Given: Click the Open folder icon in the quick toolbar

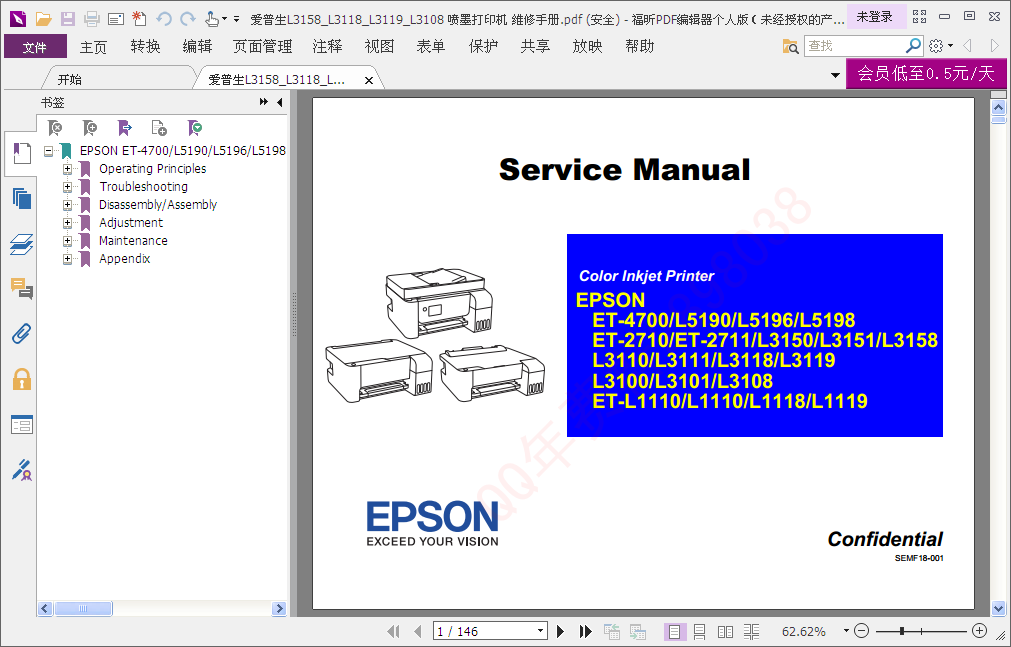Looking at the screenshot, I should [43, 19].
